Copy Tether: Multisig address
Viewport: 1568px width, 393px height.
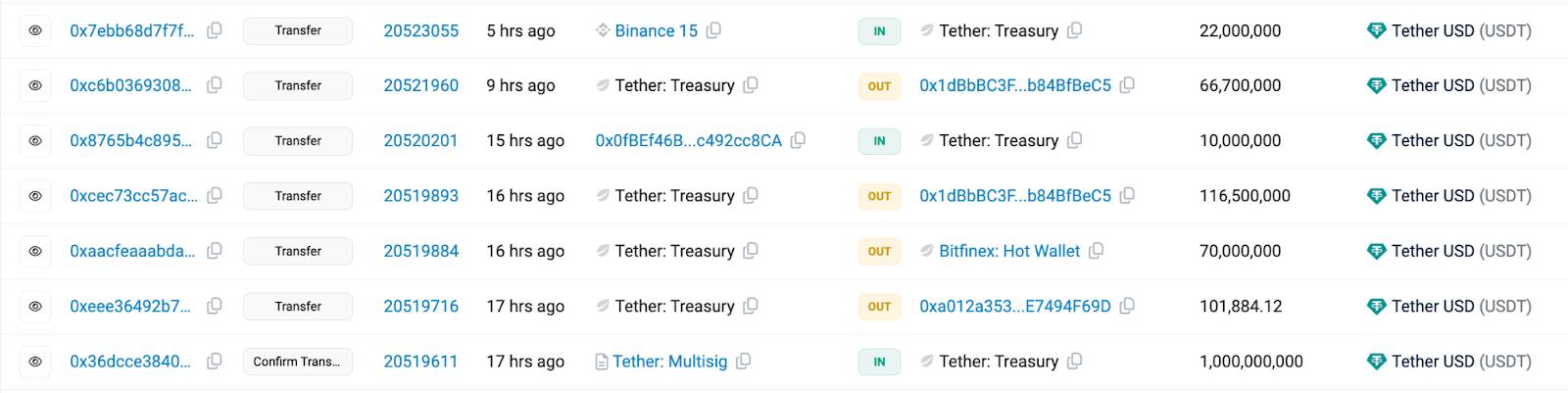(x=744, y=361)
